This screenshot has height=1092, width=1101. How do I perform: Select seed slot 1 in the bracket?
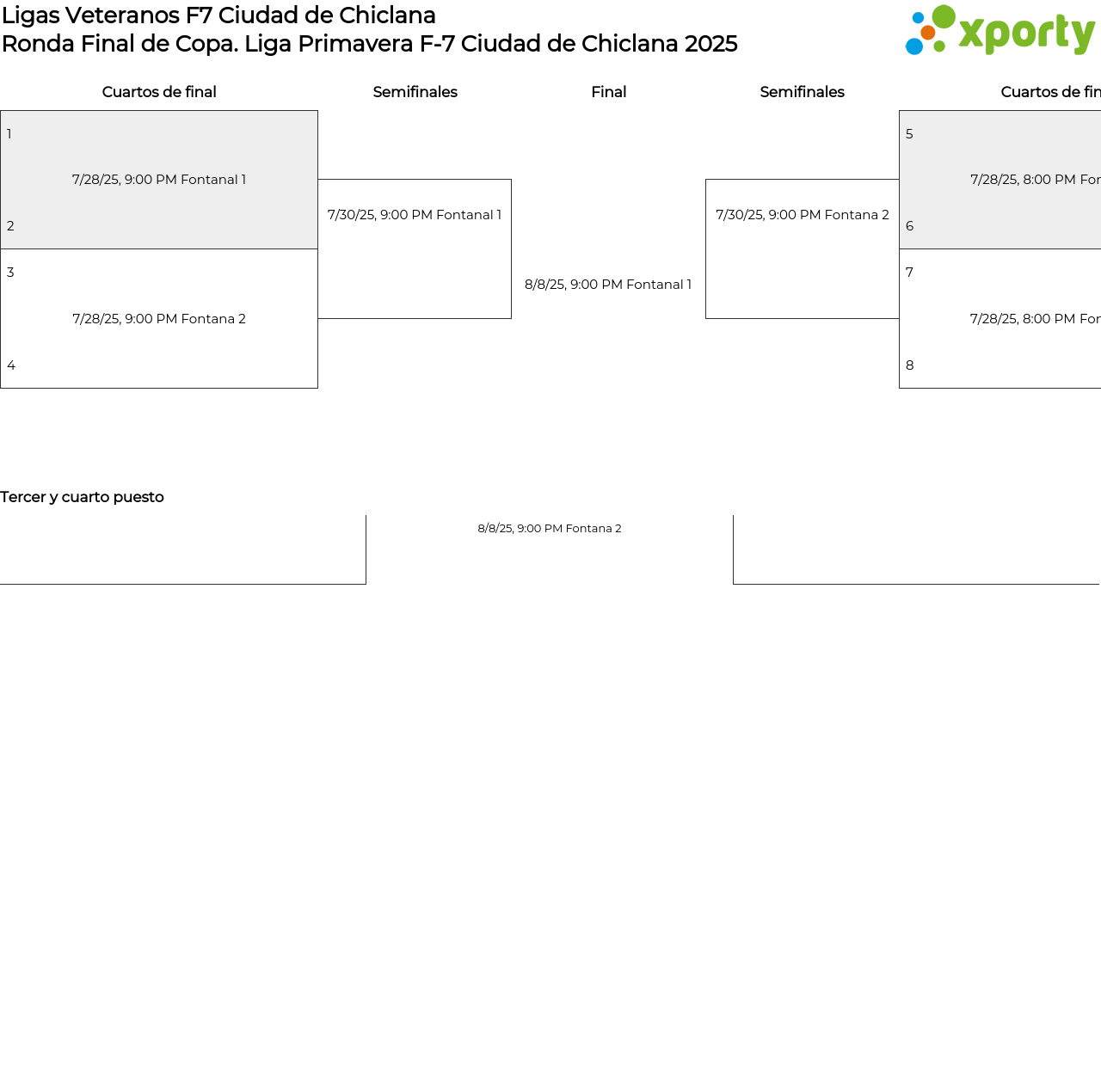coord(9,134)
